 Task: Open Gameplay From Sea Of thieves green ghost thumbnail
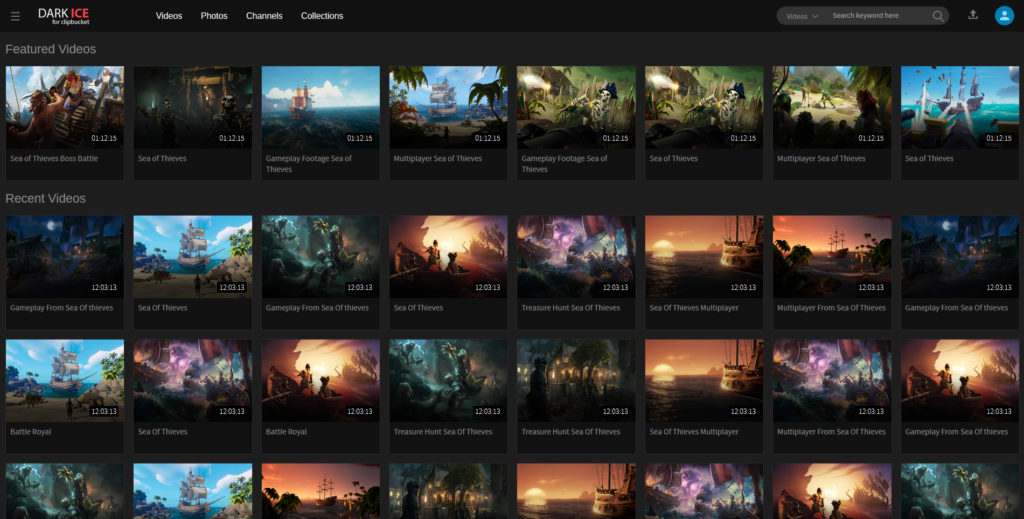pos(321,257)
